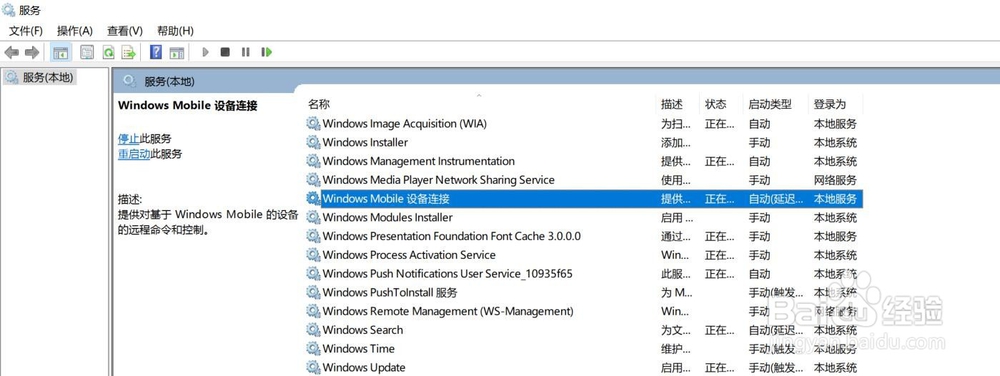The width and height of the screenshot is (1000, 376).
Task: Click gear icon beside Windows Push Notifications User Service
Action: click(313, 273)
